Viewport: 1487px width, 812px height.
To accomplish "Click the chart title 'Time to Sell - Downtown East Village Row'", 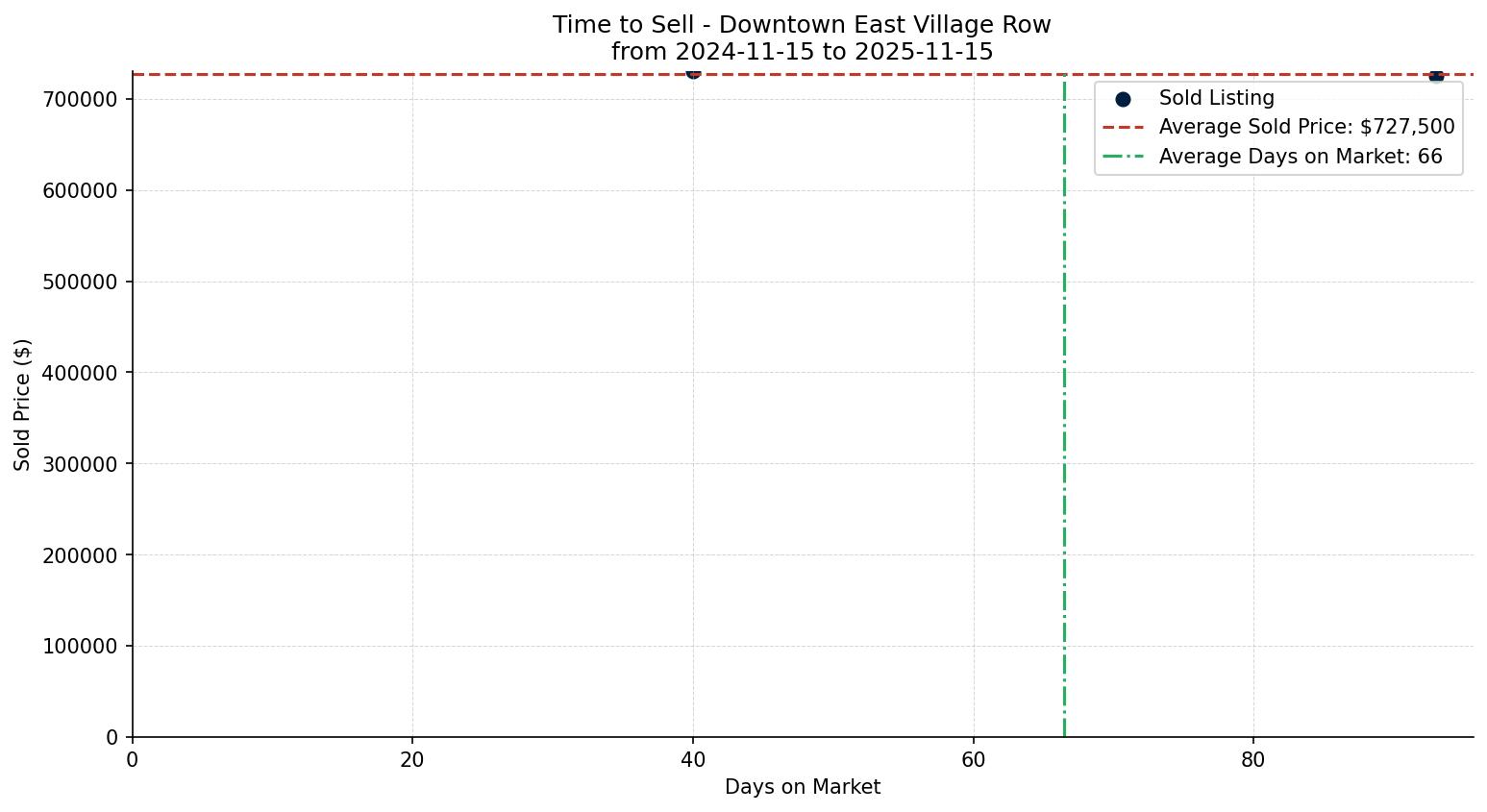I will click(802, 25).
